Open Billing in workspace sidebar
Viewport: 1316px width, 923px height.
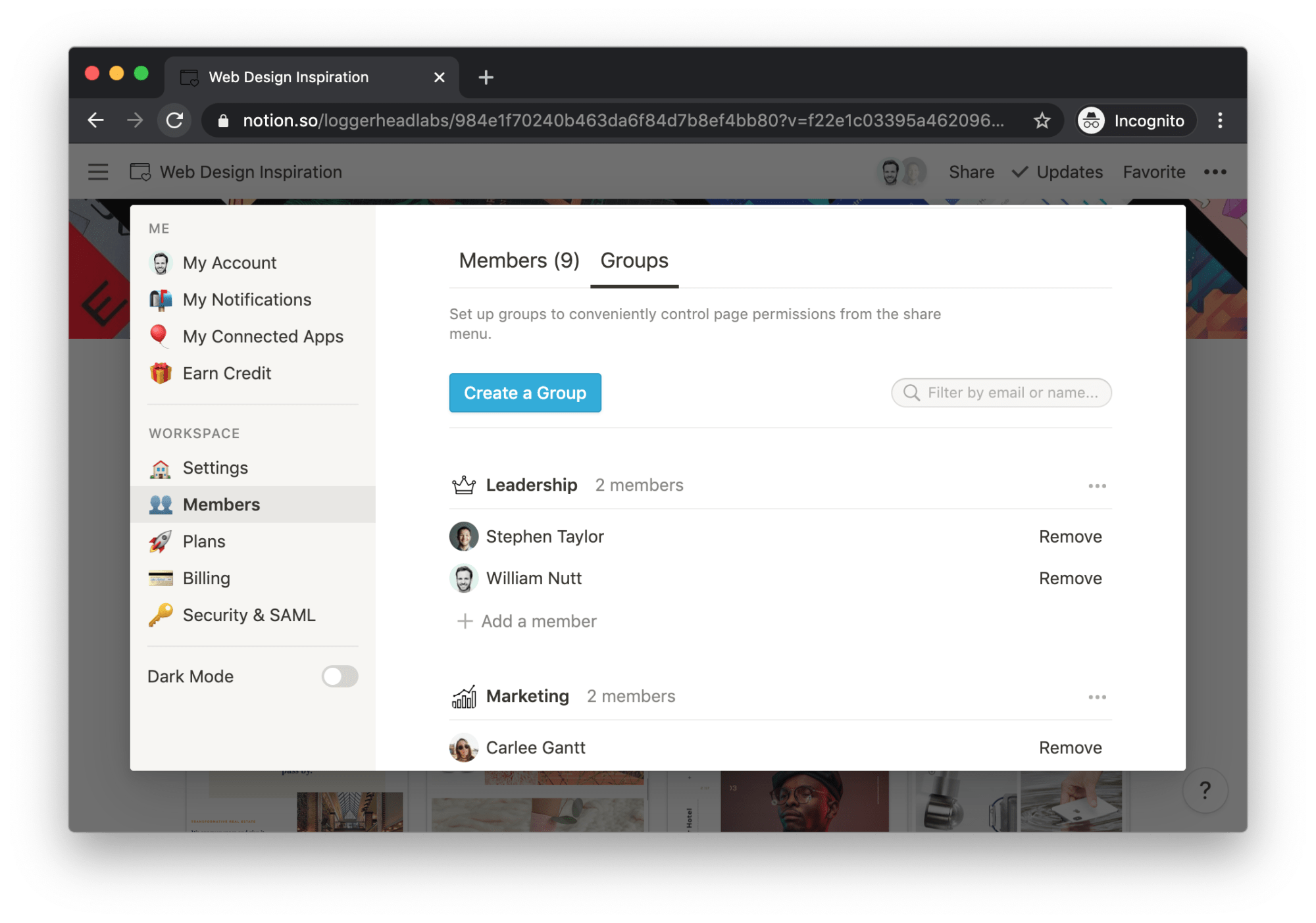[x=206, y=578]
